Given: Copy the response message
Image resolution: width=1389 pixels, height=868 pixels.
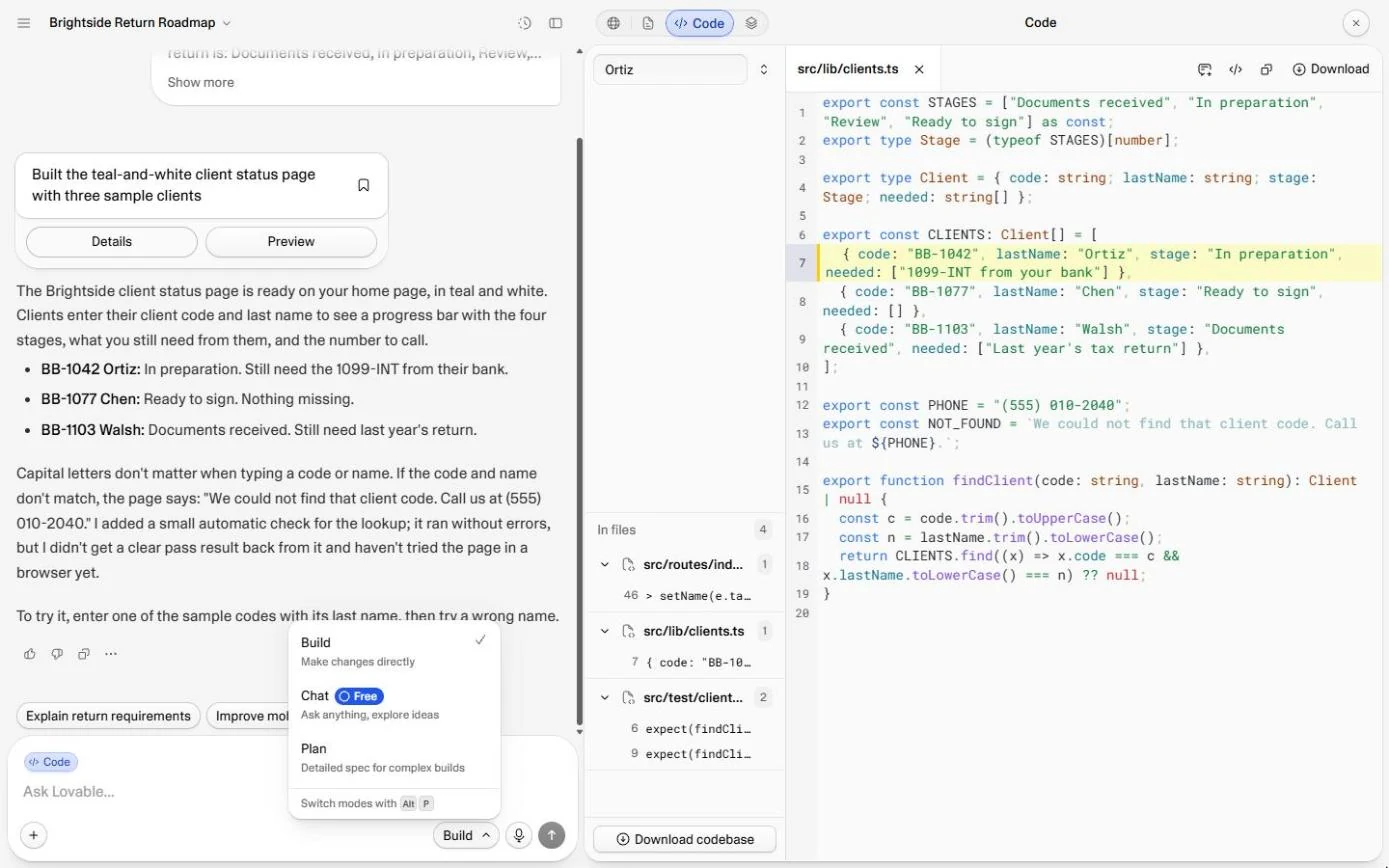Looking at the screenshot, I should point(84,654).
